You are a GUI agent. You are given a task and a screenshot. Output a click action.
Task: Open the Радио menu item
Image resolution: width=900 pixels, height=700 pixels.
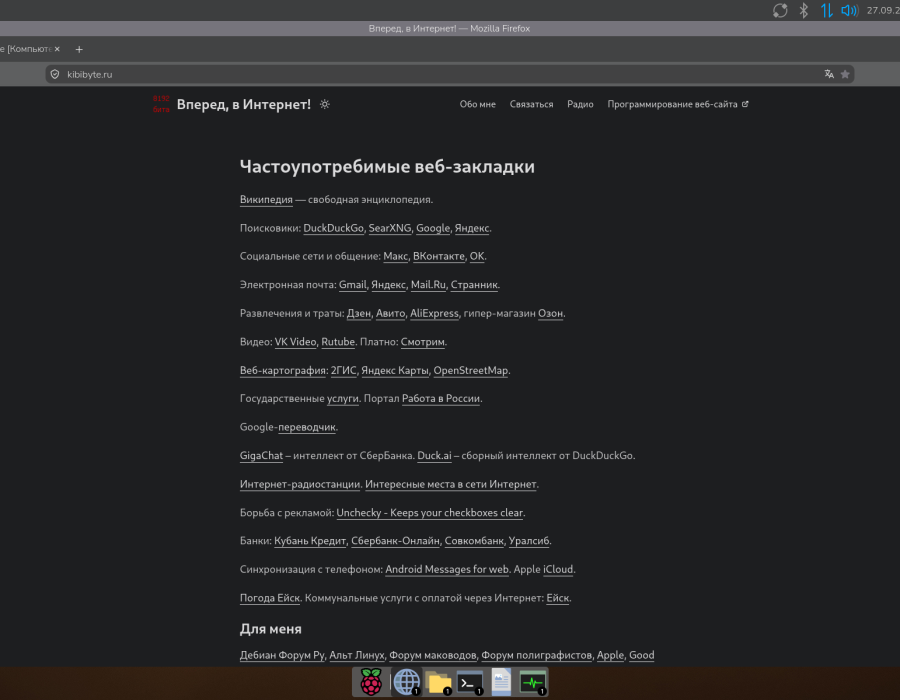[580, 104]
